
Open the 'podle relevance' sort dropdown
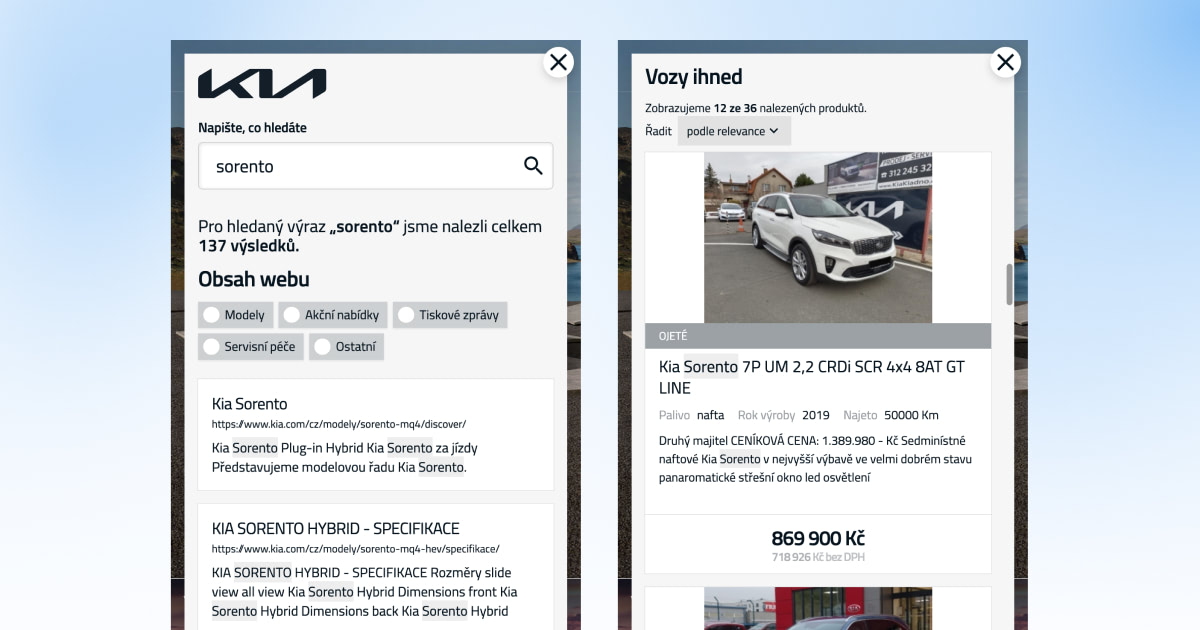[734, 131]
